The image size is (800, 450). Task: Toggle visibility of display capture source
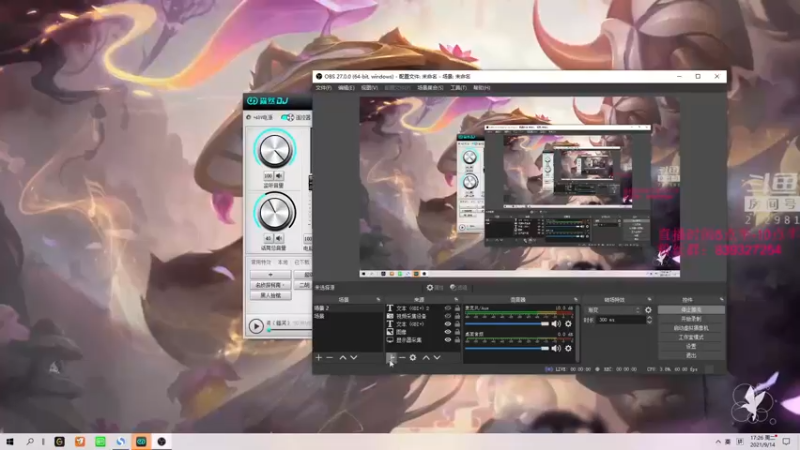pos(448,340)
